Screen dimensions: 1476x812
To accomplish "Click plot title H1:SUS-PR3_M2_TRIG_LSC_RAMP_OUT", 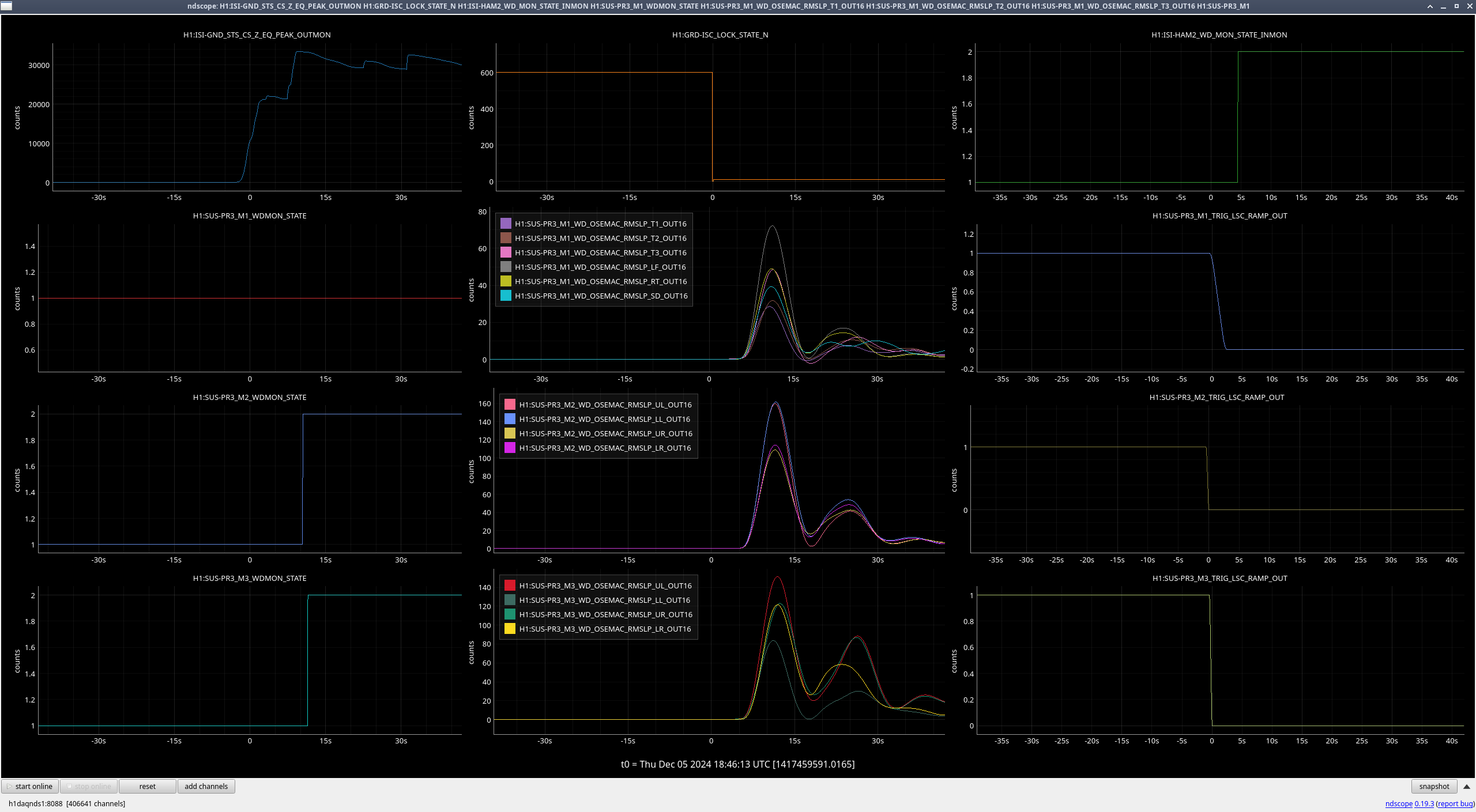I will (1217, 397).
